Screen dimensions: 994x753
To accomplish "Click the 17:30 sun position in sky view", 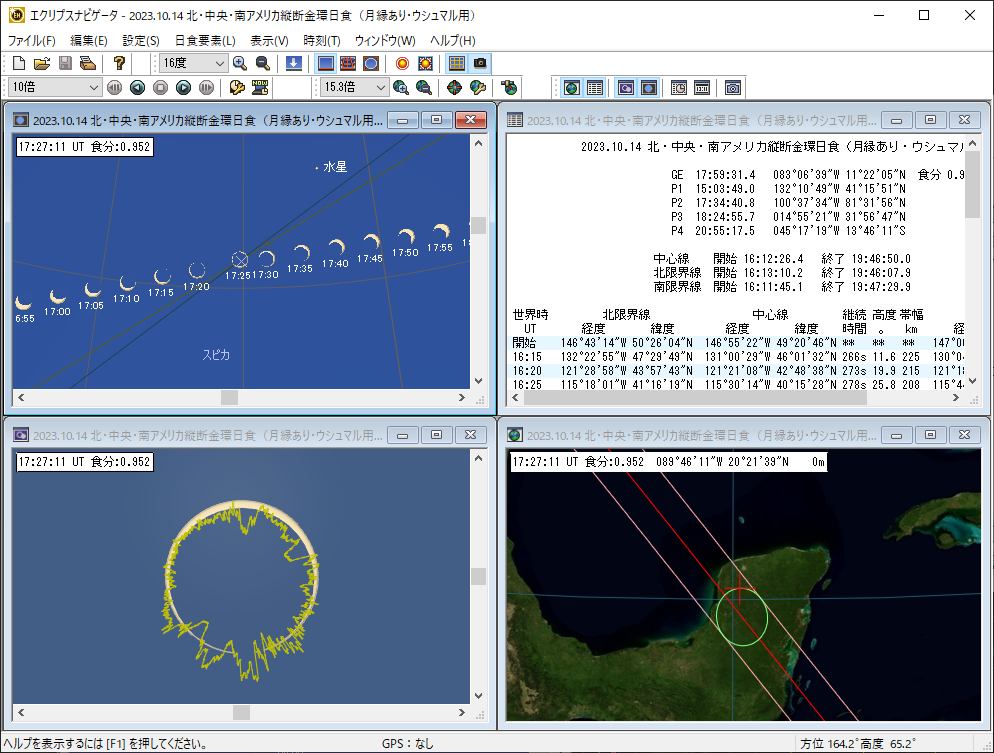I will [x=267, y=259].
